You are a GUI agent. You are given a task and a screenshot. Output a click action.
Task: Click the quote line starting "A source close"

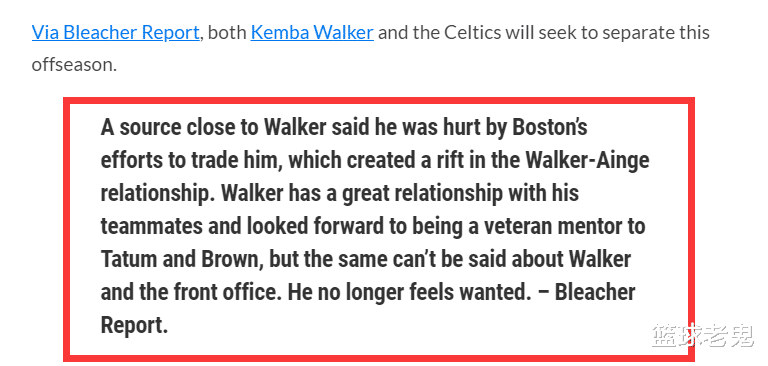point(344,128)
